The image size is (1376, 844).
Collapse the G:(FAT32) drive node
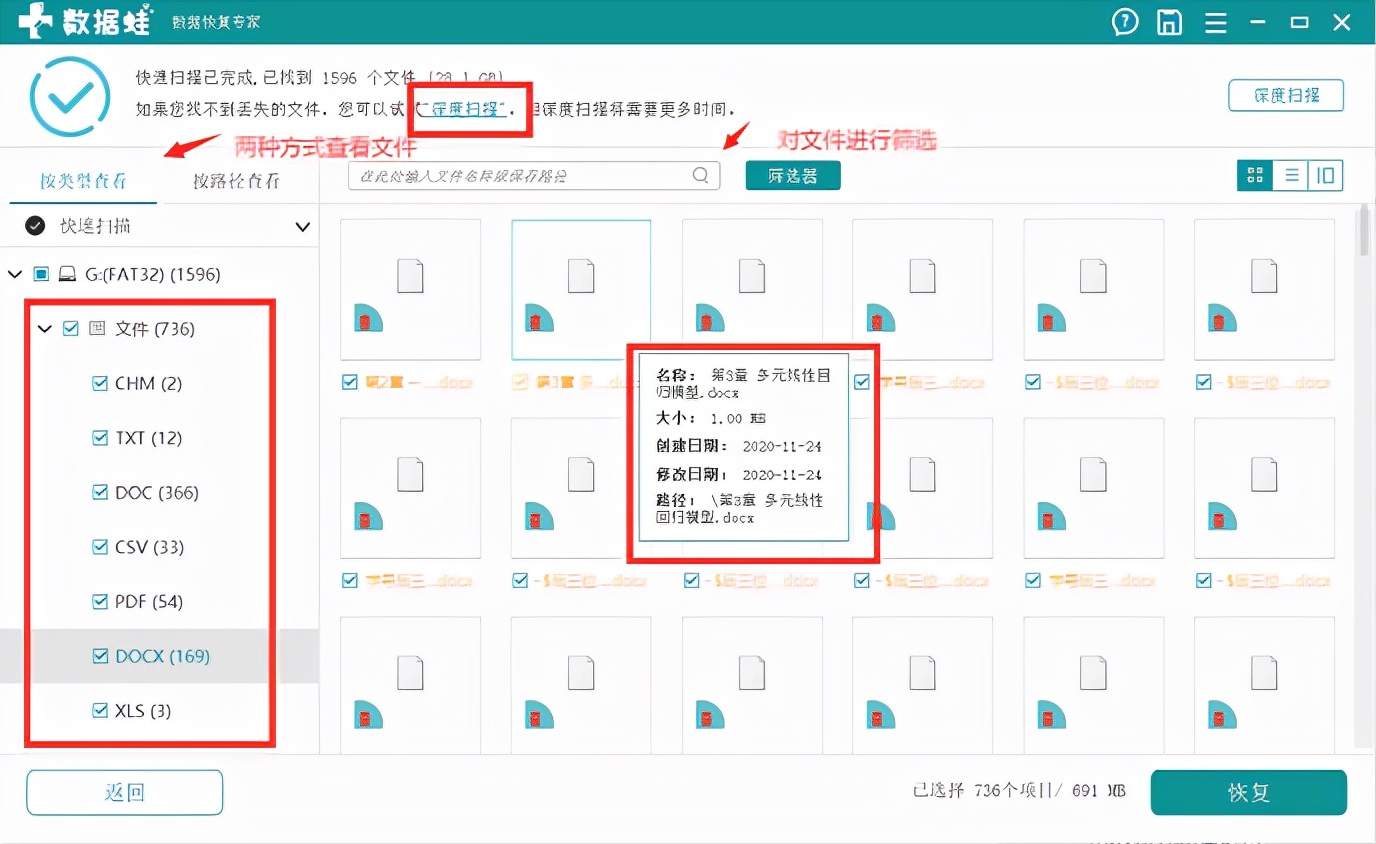click(x=15, y=273)
